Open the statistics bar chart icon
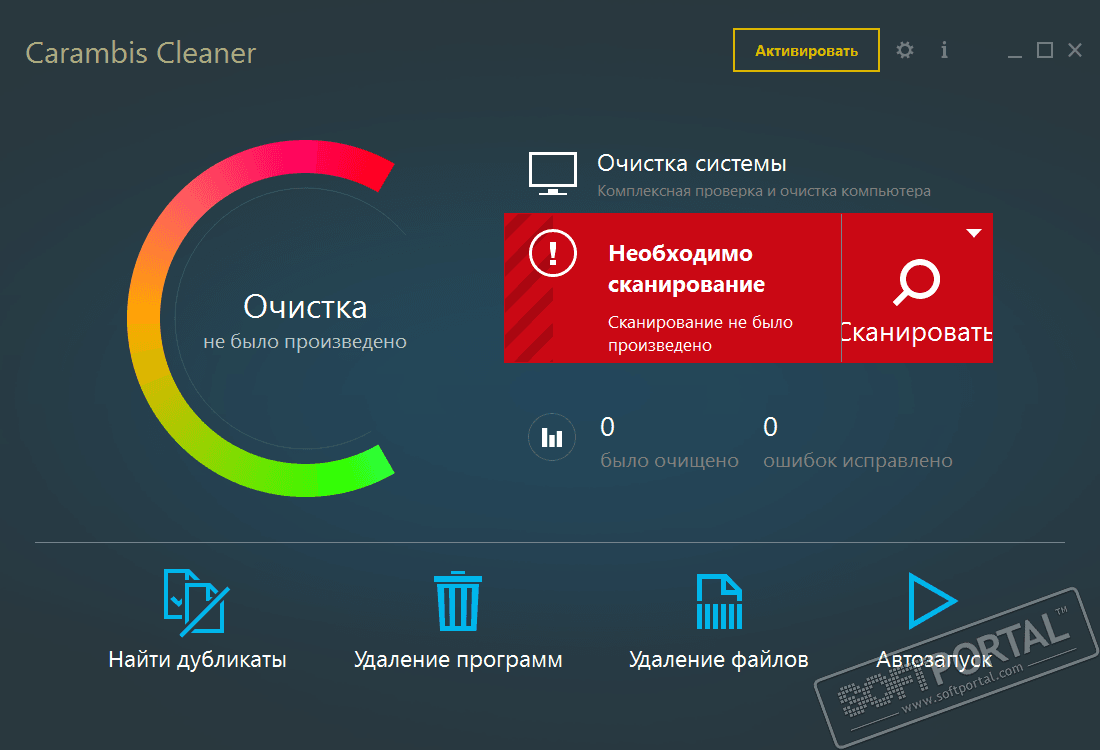This screenshot has height=750, width=1100. pyautogui.click(x=552, y=437)
